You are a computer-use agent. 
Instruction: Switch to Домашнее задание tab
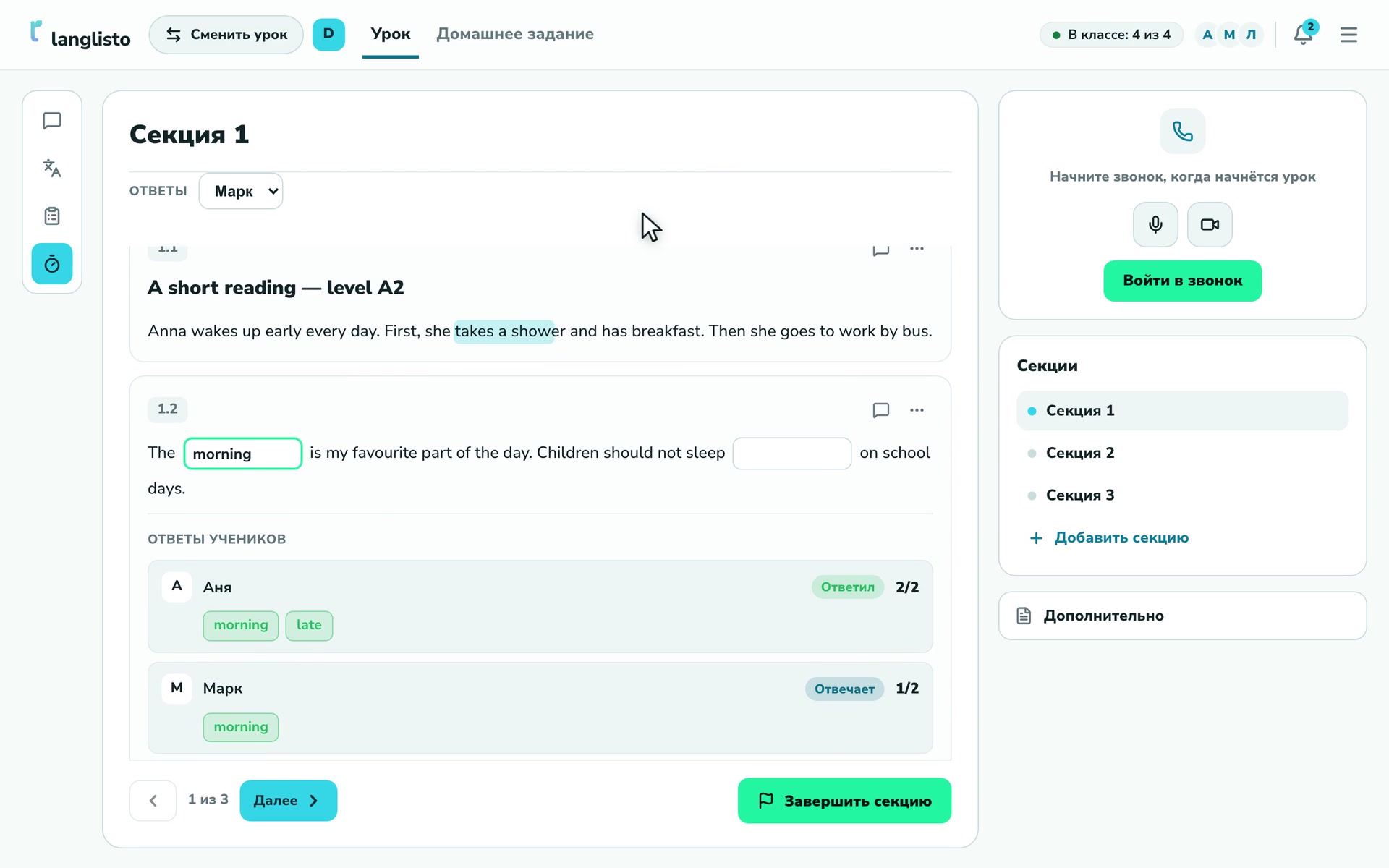pos(515,34)
